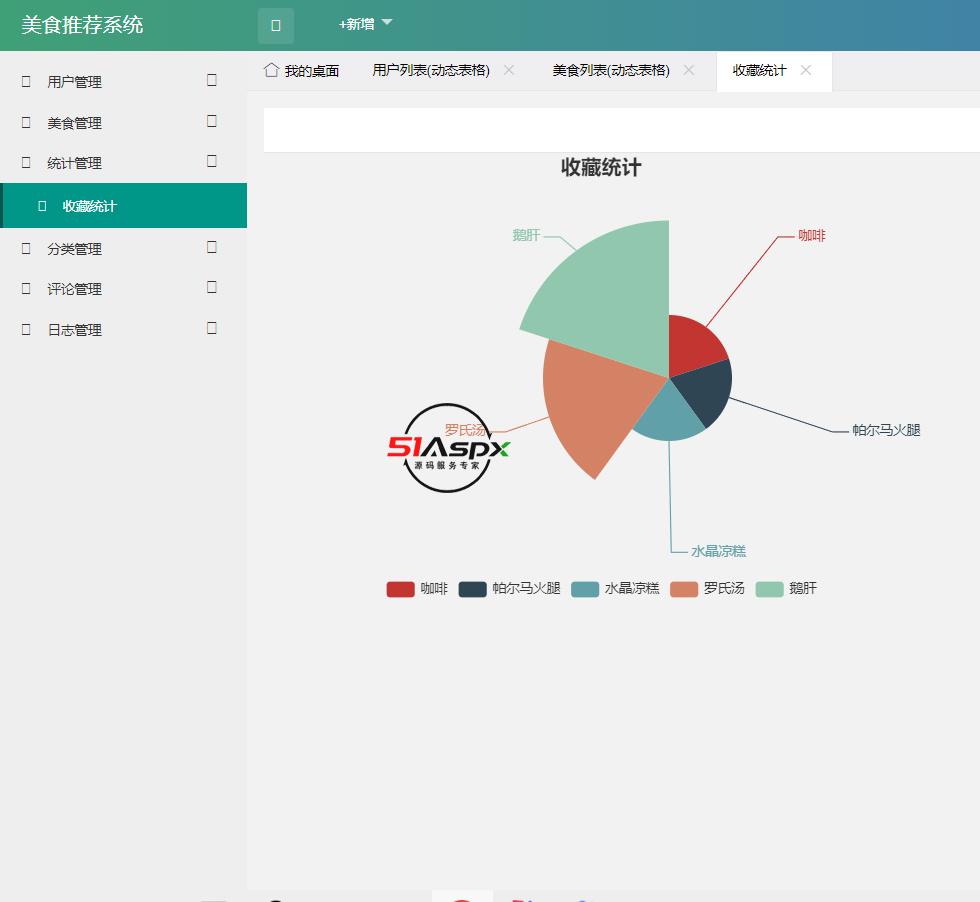Screen dimensions: 980x902
Task: Close the 收藏统计 tab
Action: click(x=805, y=70)
